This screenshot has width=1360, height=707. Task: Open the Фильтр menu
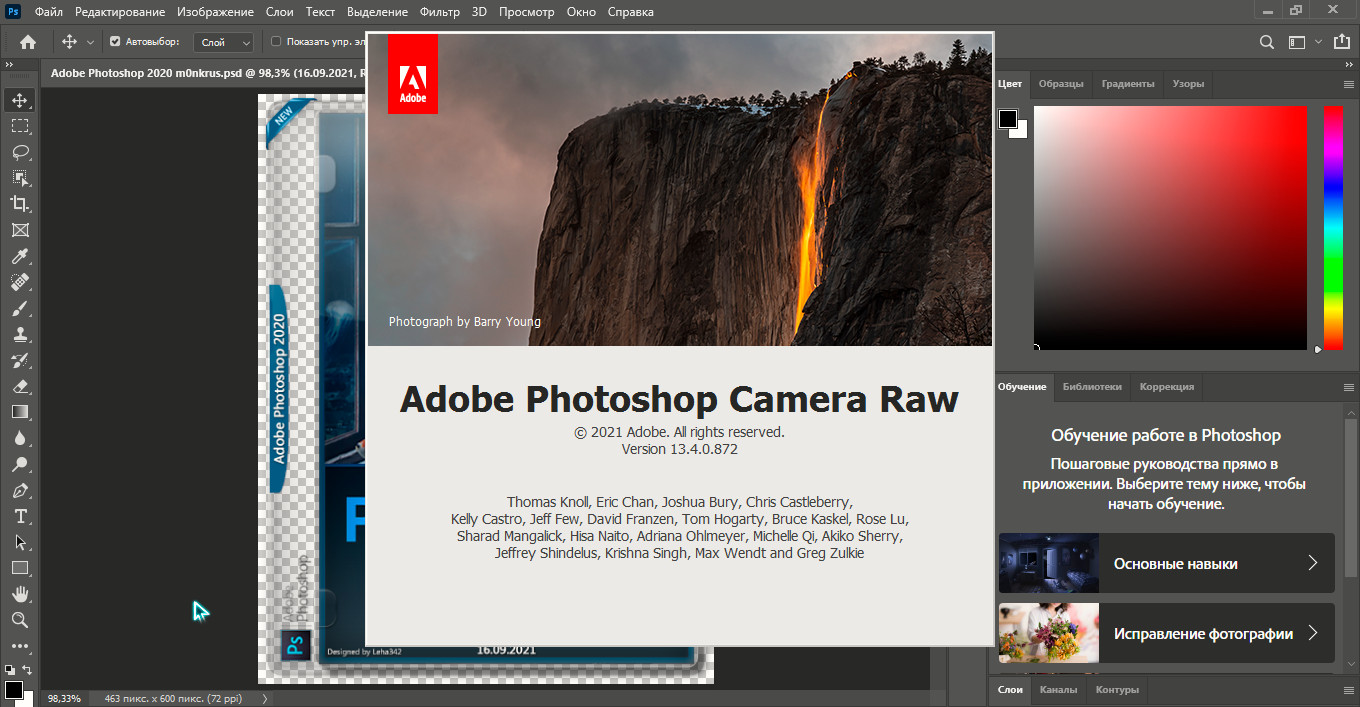tap(440, 12)
